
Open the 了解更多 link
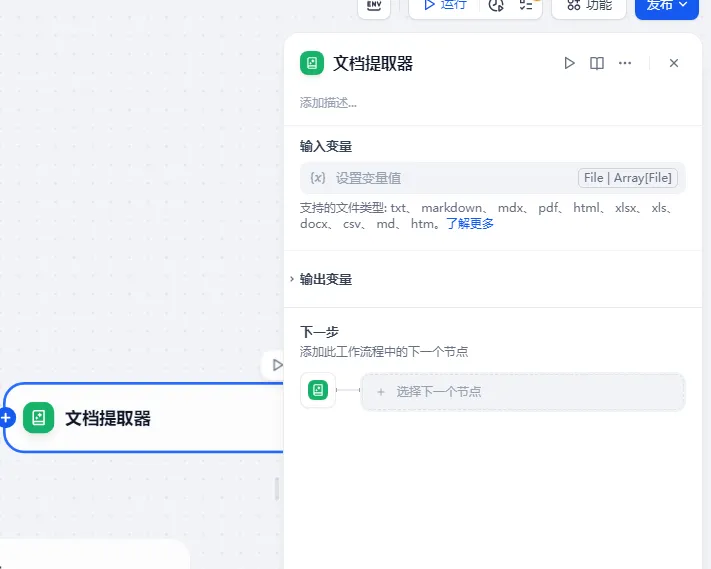(470, 224)
